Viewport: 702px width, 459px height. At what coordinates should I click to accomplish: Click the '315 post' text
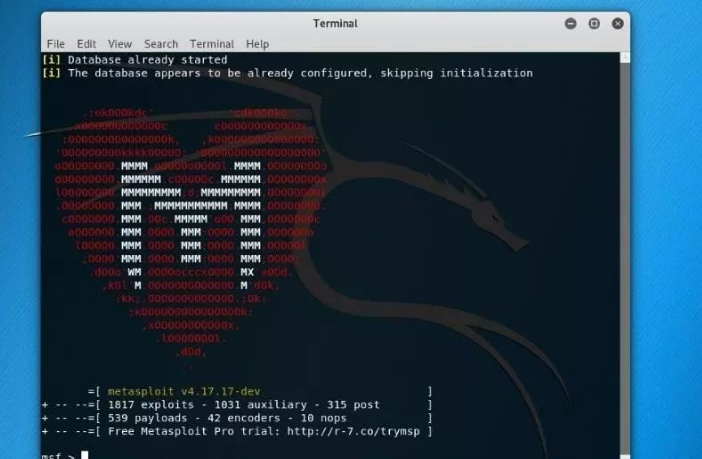[x=353, y=405]
